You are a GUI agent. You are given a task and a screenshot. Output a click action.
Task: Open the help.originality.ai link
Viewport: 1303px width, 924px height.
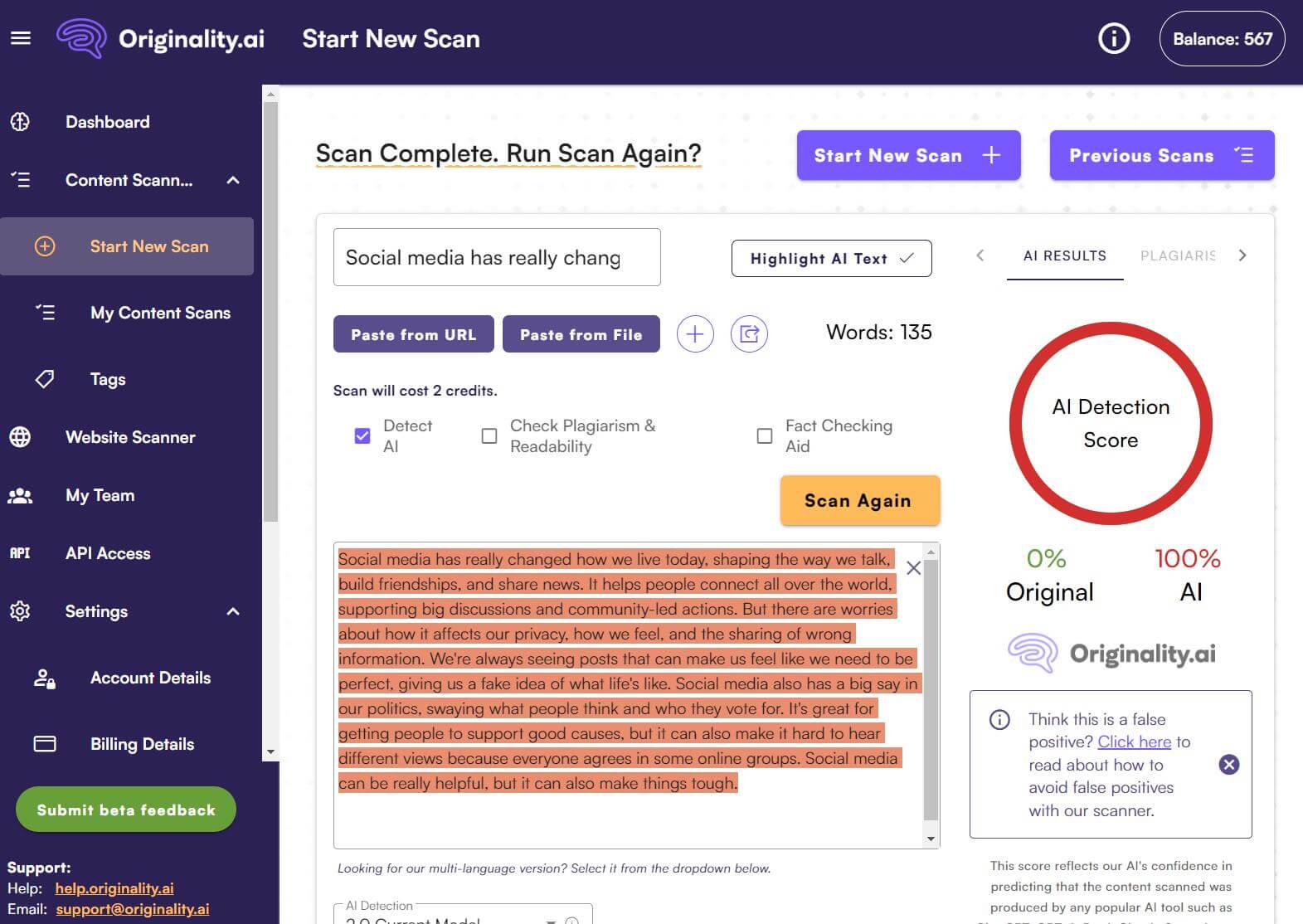(x=114, y=888)
